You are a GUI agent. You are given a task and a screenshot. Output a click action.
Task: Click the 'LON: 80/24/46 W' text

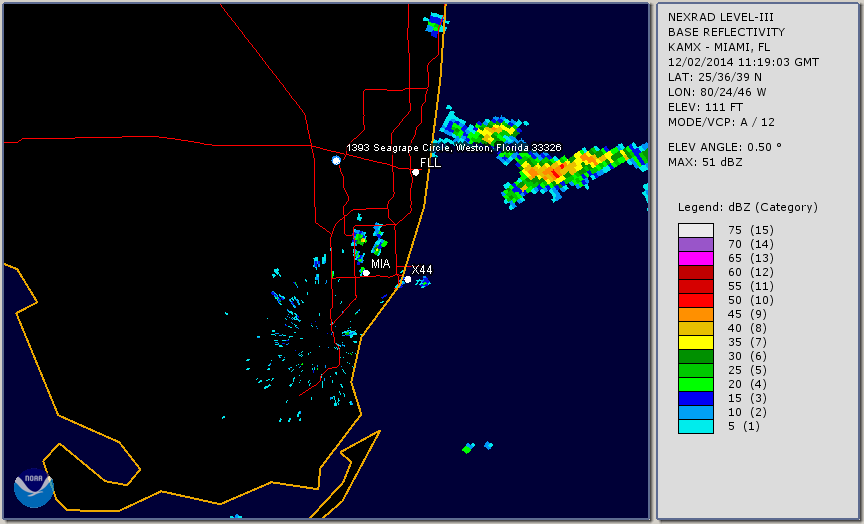(717, 92)
